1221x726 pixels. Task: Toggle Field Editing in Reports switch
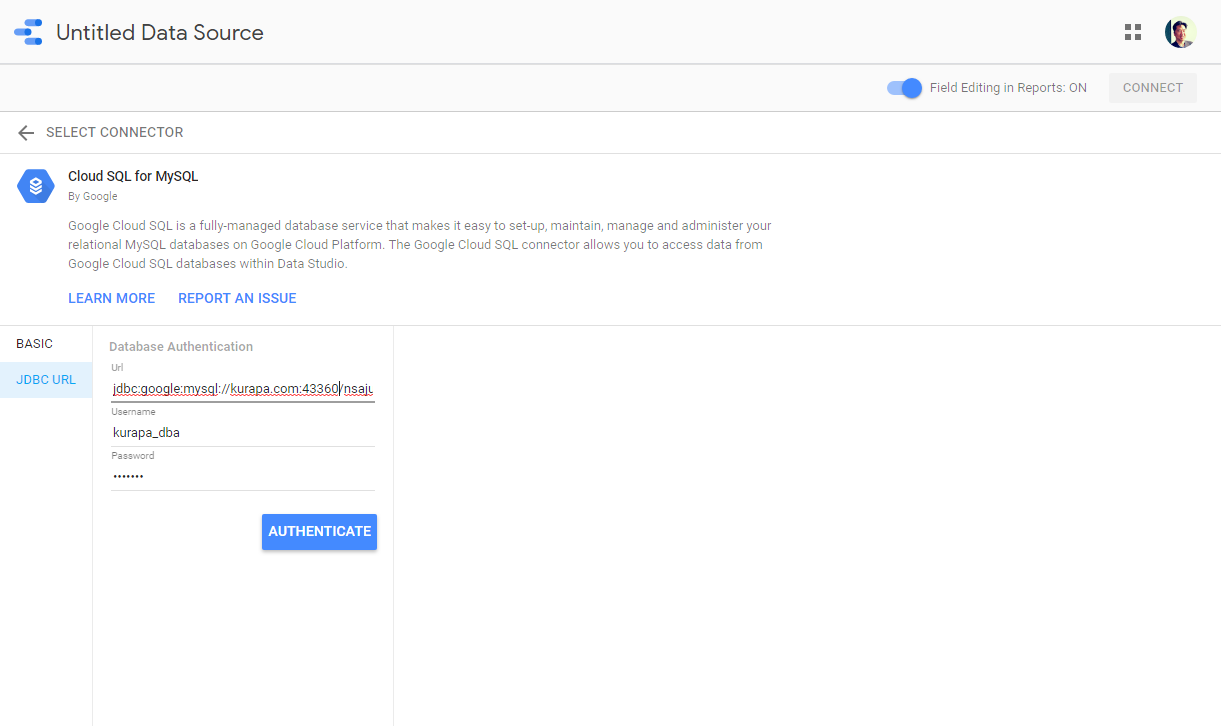coord(904,88)
